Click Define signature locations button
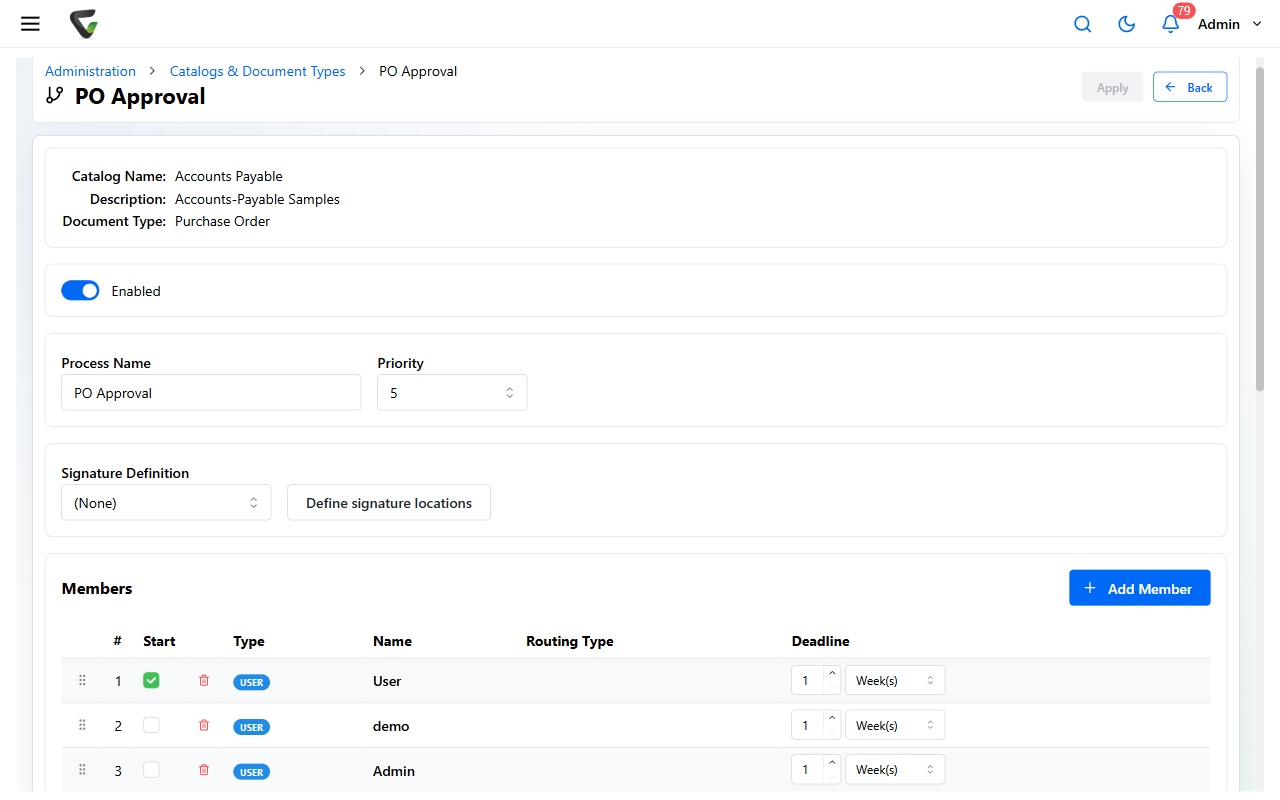This screenshot has height=800, width=1280. 389,503
